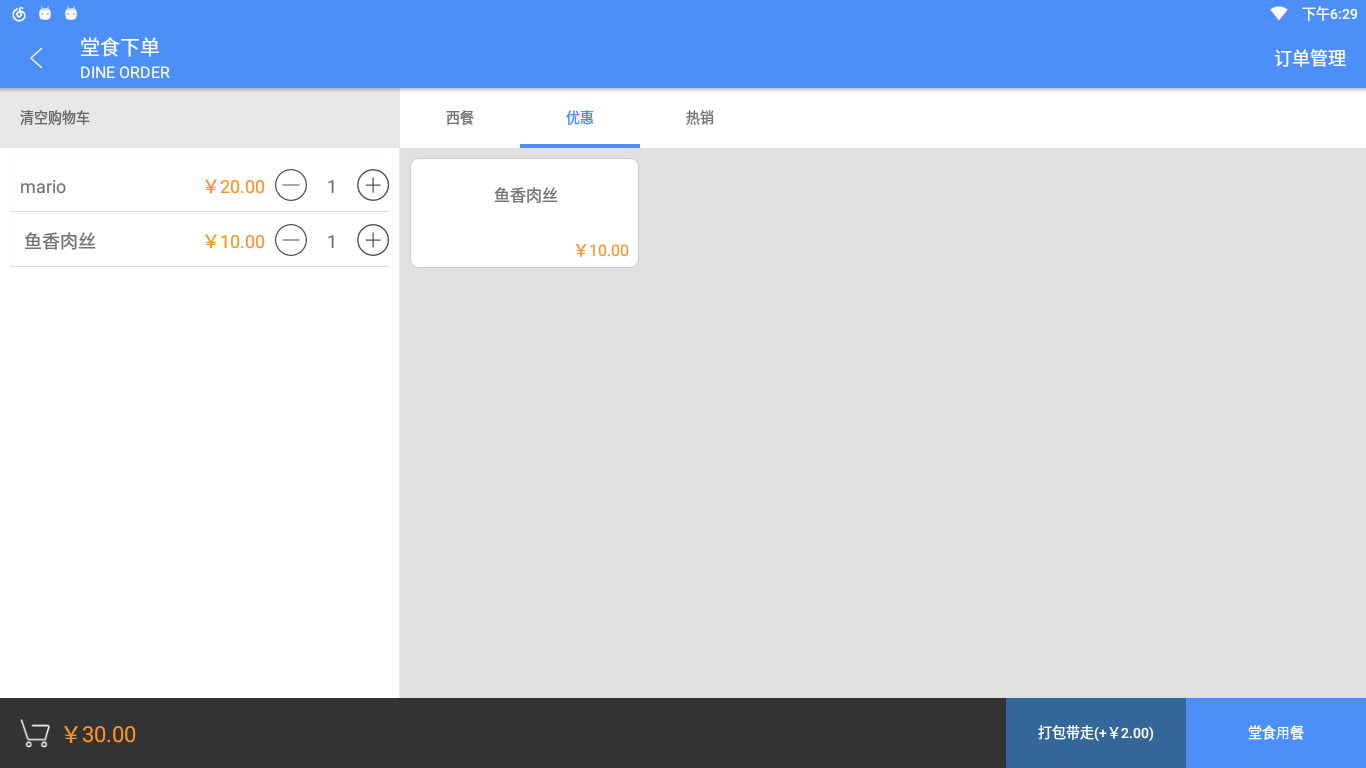This screenshot has width=1366, height=768.
Task: Click the shopping cart icon
Action: [x=35, y=734]
